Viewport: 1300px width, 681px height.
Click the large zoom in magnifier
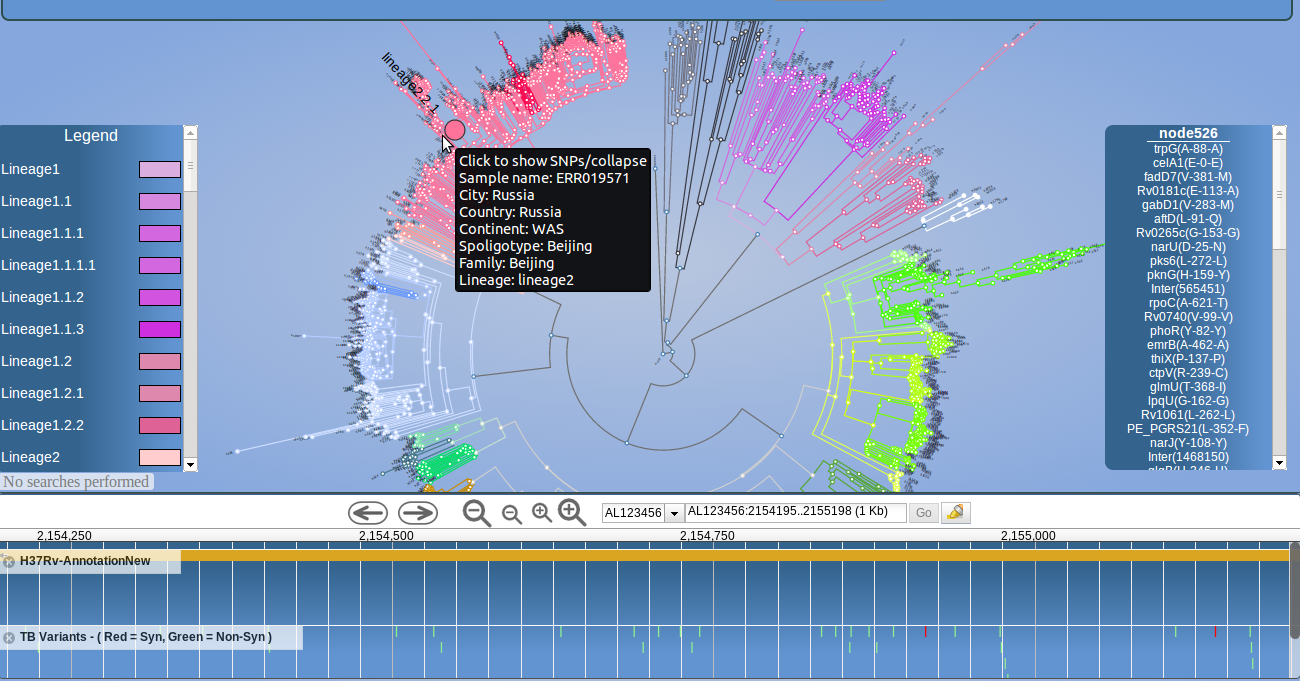click(572, 512)
